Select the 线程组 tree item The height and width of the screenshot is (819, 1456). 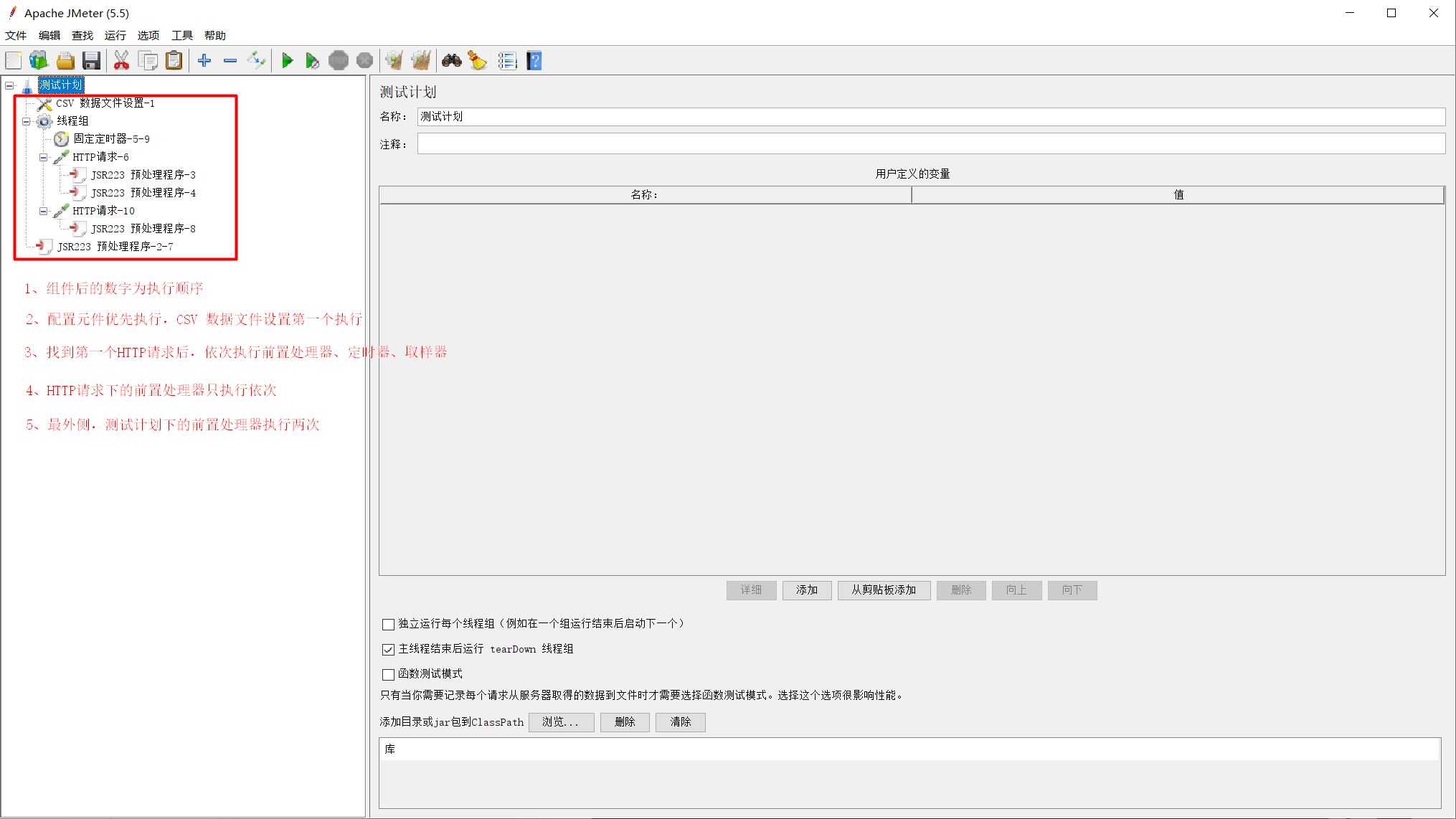click(x=73, y=121)
